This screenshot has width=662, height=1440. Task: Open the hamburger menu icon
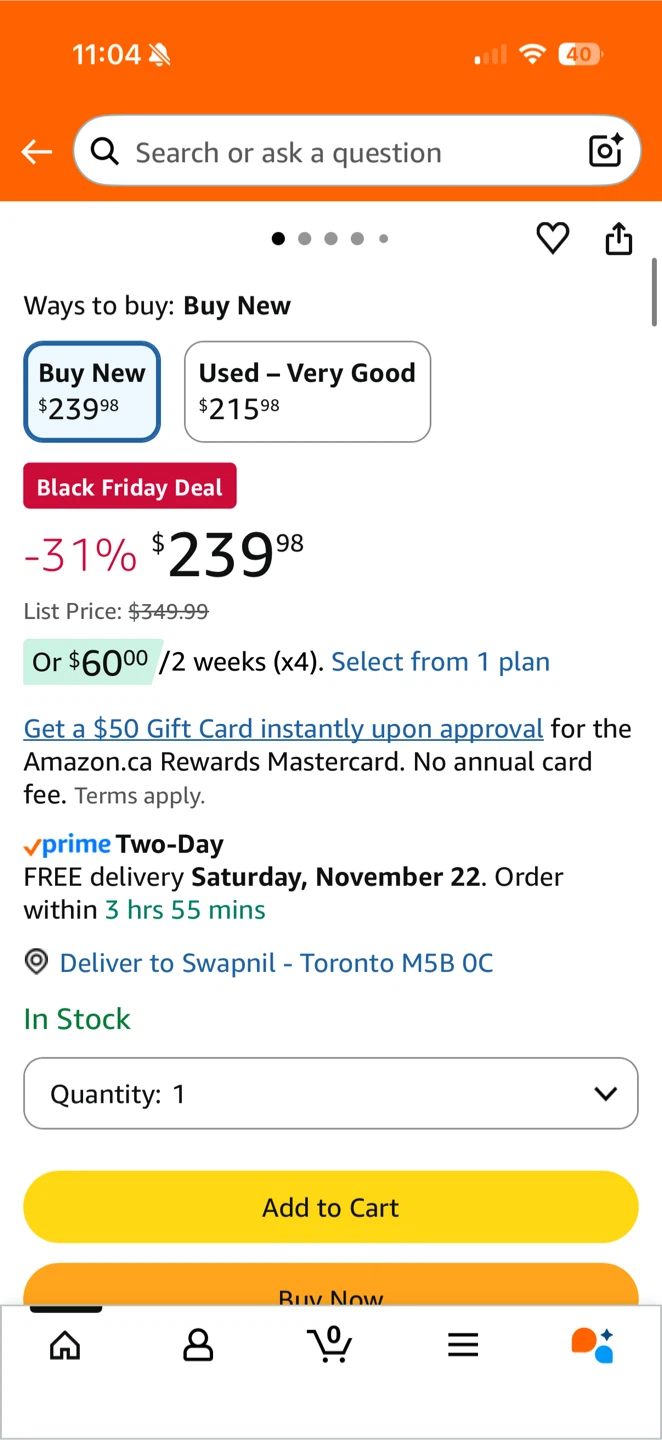(x=463, y=1345)
